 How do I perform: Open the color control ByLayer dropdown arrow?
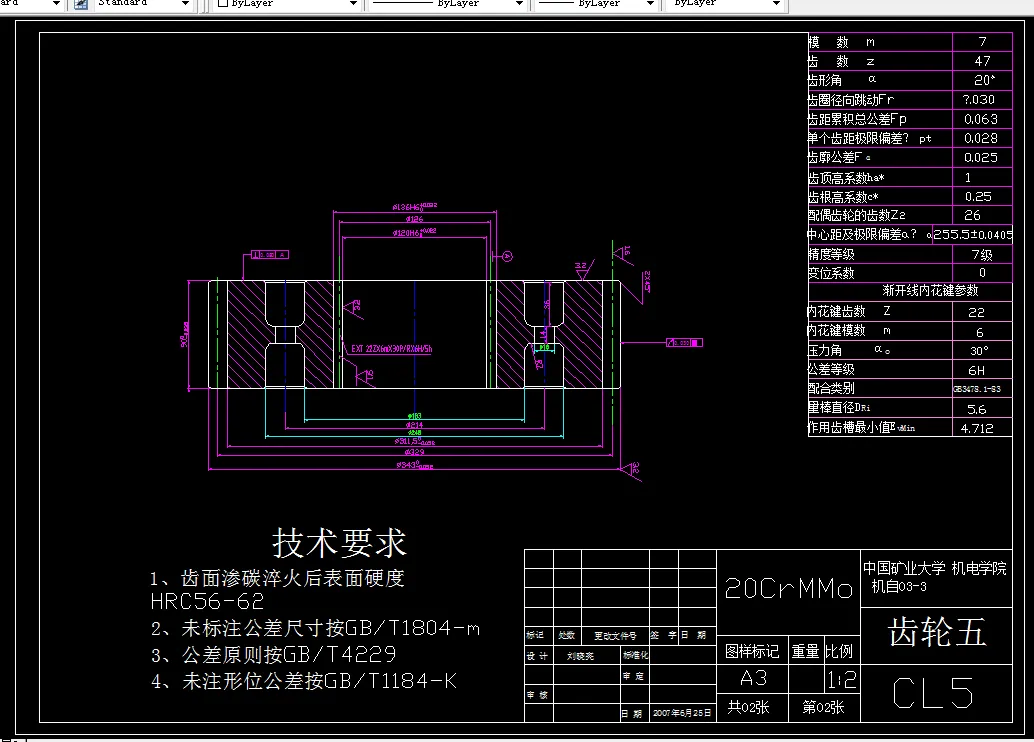click(353, 4)
